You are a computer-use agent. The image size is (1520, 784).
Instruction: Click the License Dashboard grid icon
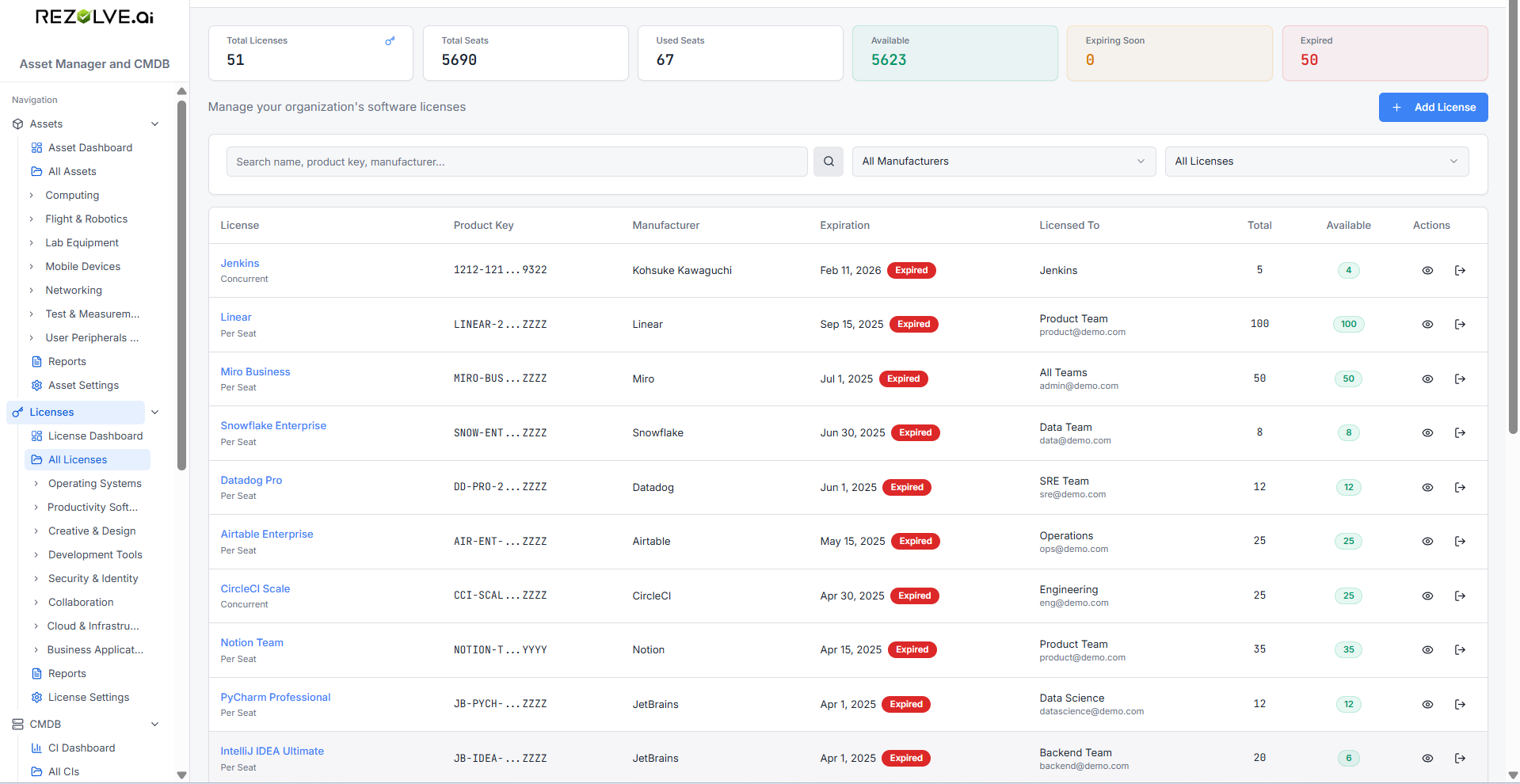click(x=36, y=436)
